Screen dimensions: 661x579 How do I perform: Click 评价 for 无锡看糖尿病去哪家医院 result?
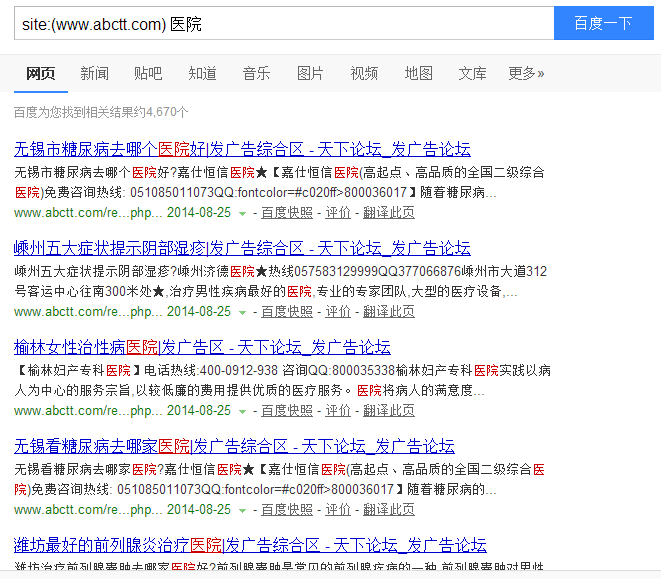[338, 509]
